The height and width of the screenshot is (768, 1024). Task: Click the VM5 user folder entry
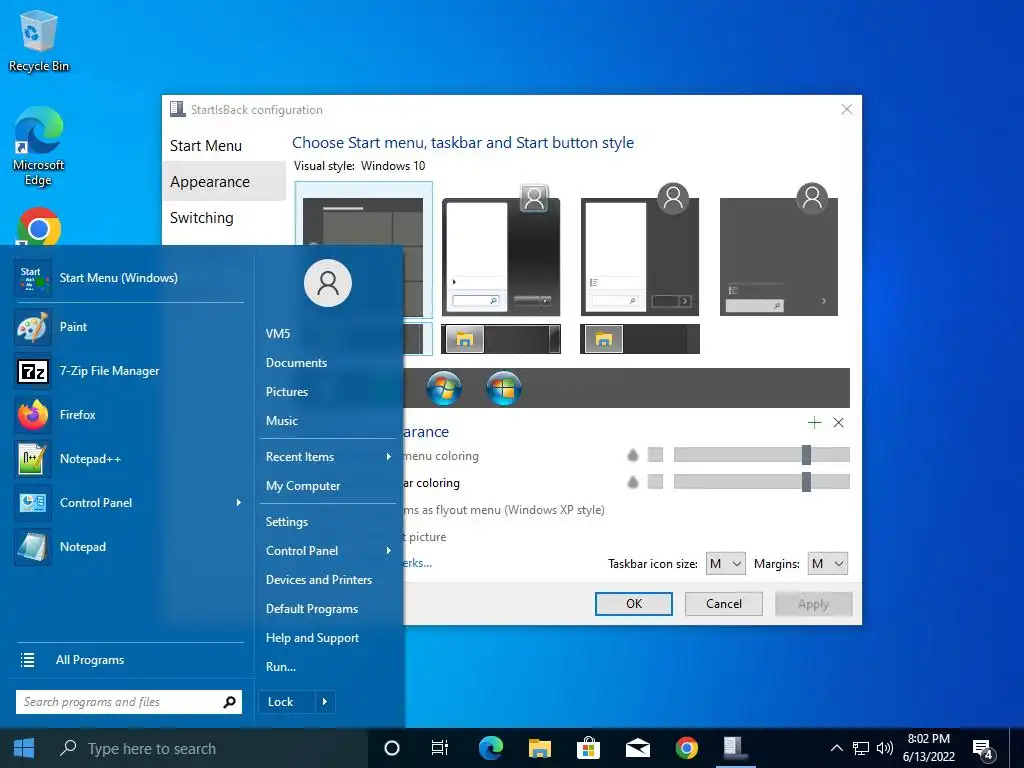tap(278, 334)
